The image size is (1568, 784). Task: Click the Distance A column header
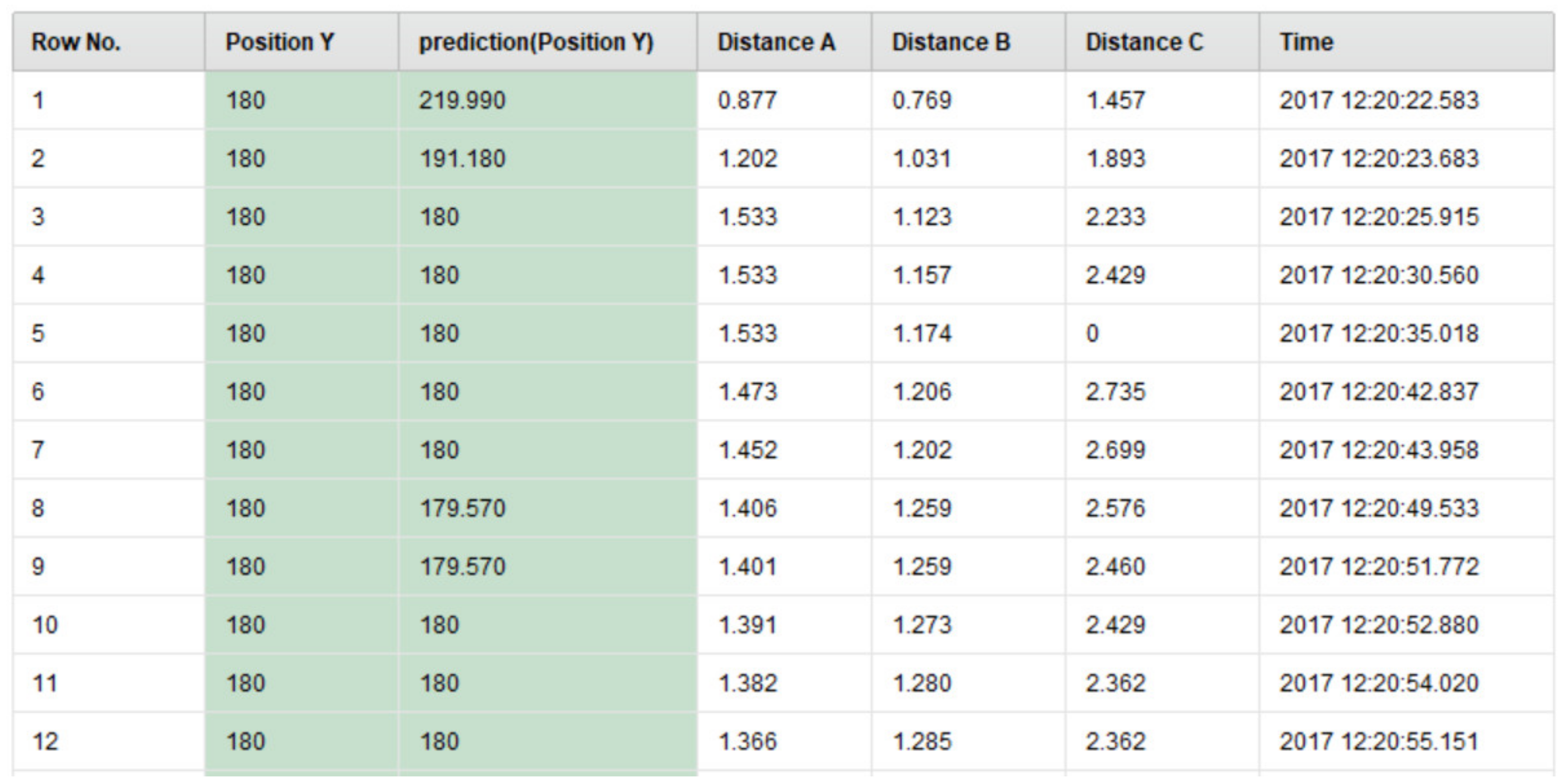coord(784,42)
